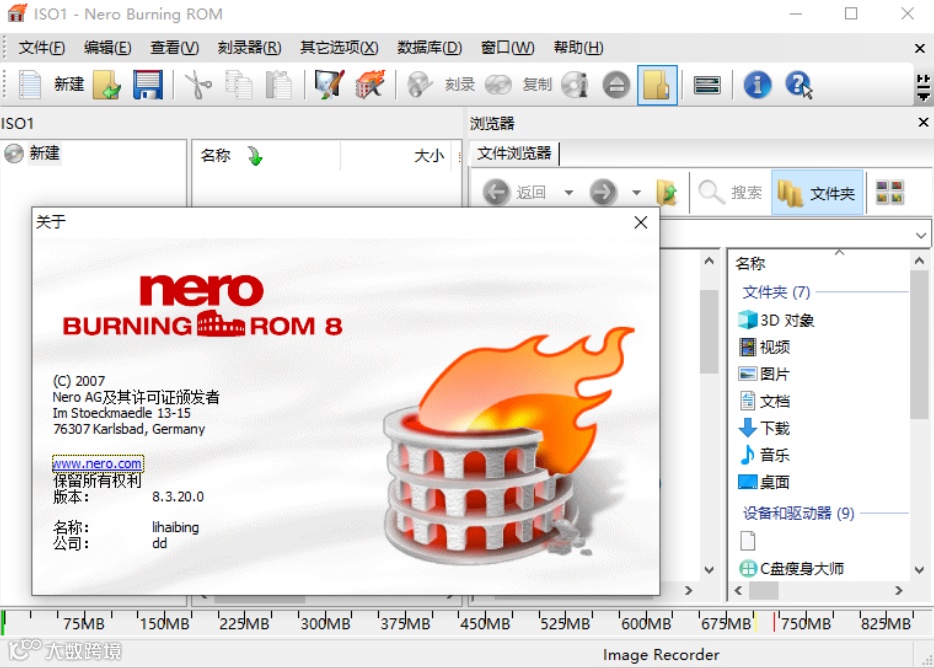Image resolution: width=934 pixels, height=668 pixels.
Task: Choose recorder via the drive icon
Action: click(707, 85)
